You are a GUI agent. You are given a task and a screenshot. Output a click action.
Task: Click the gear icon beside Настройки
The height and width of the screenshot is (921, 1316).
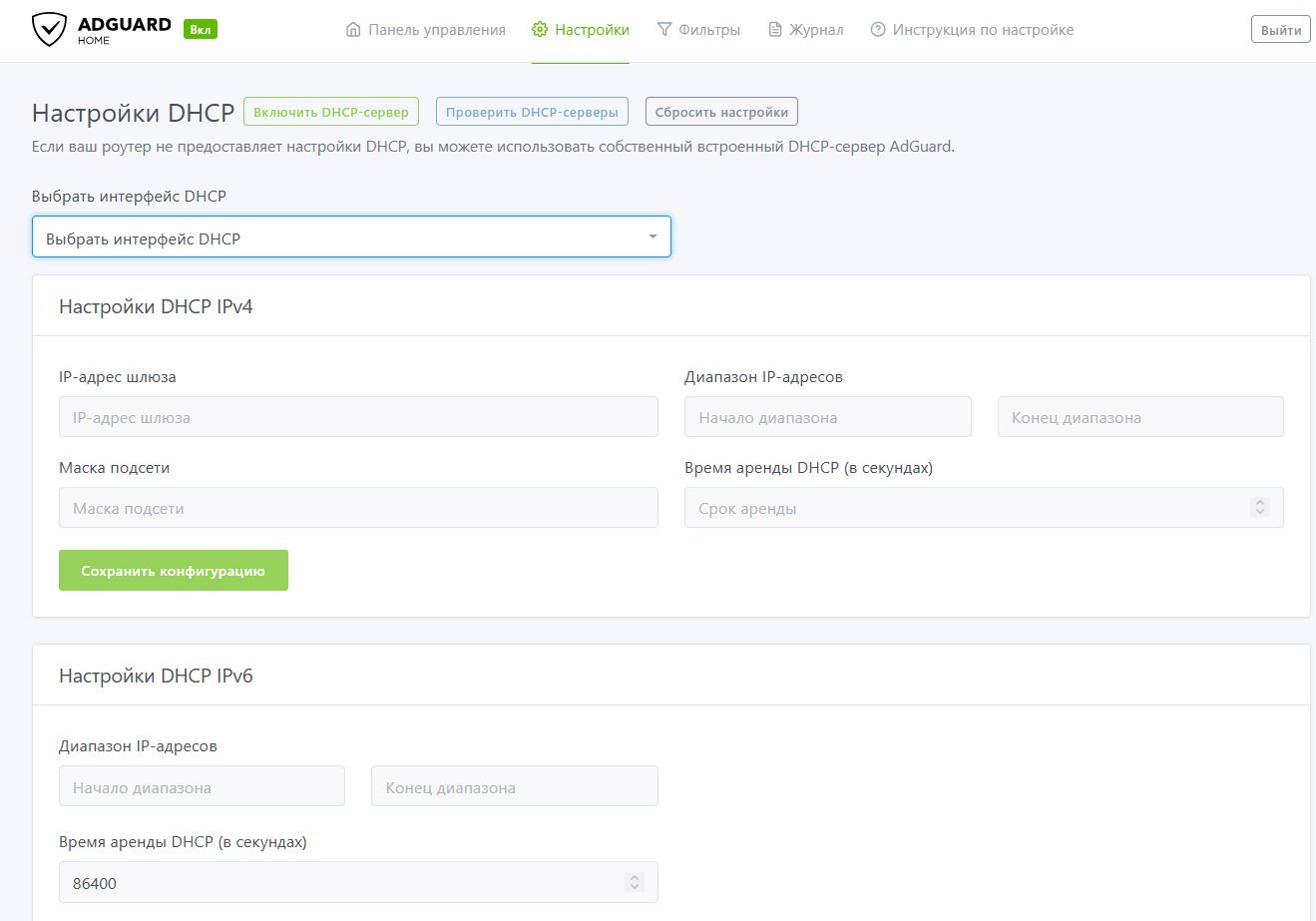point(540,30)
